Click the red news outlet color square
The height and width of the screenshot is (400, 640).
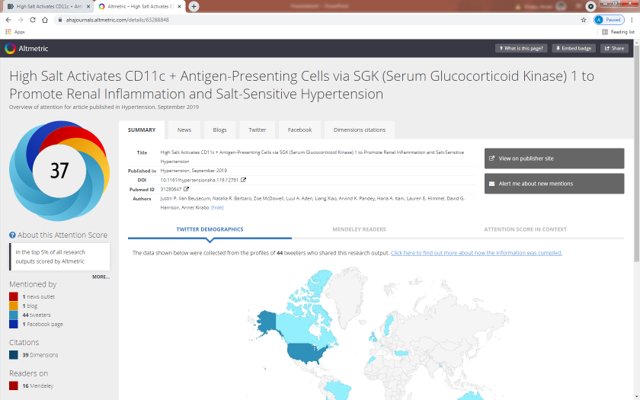[x=13, y=297]
